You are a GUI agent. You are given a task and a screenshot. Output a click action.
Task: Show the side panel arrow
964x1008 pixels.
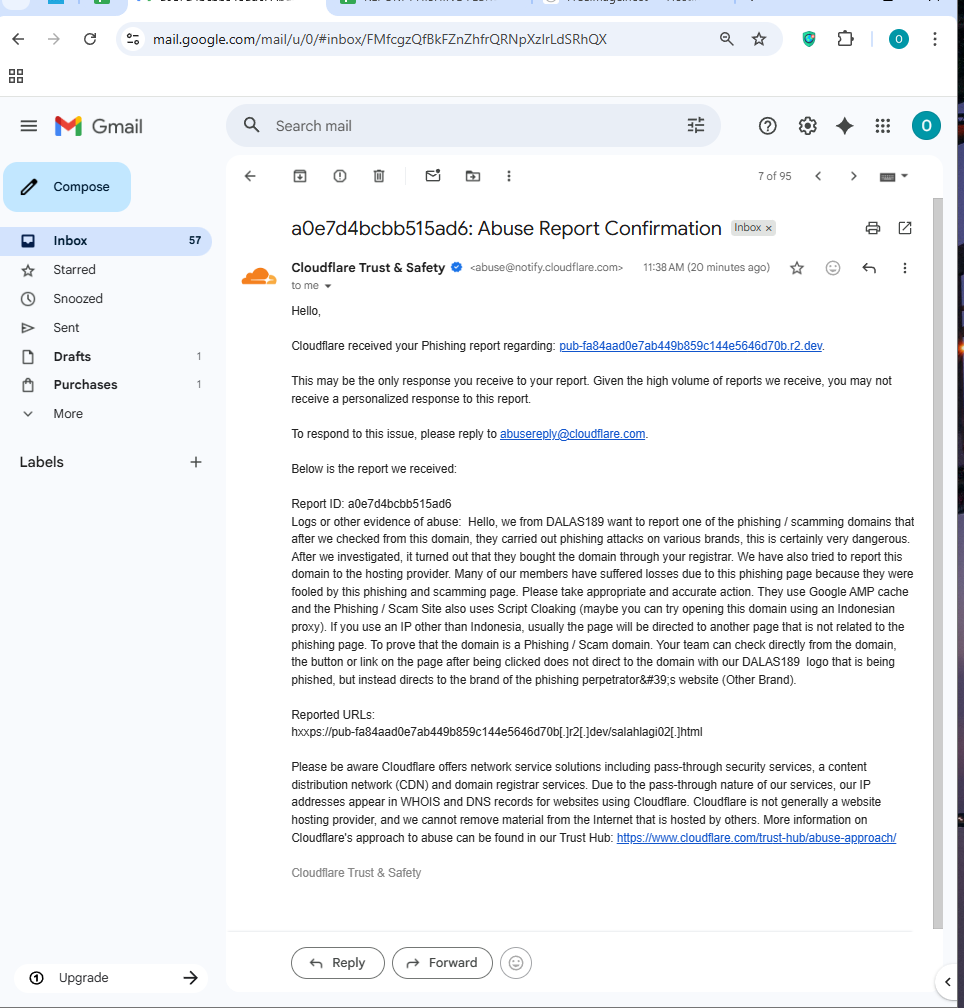pos(947,982)
